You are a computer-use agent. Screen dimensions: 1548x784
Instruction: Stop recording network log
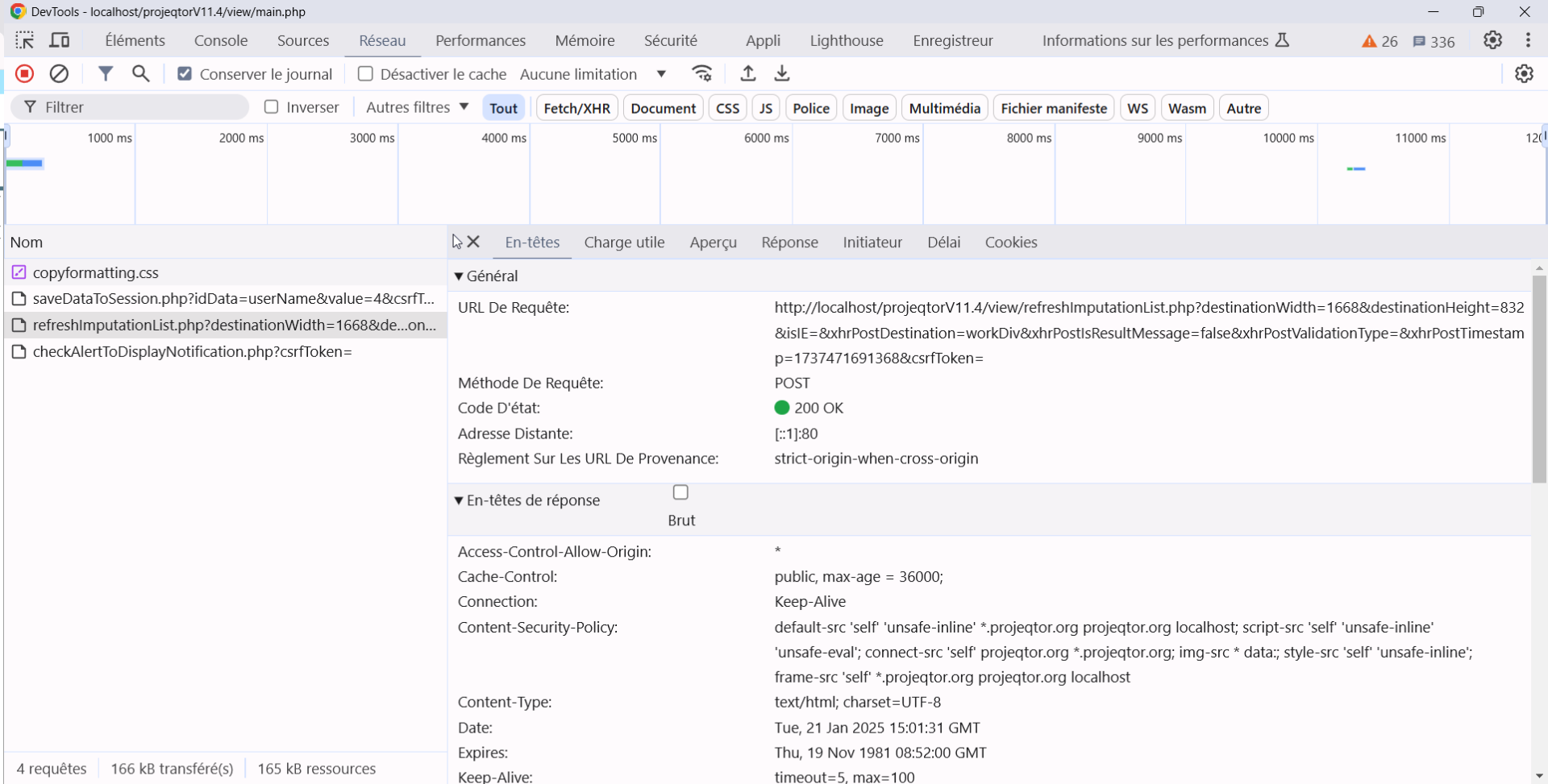pos(25,74)
